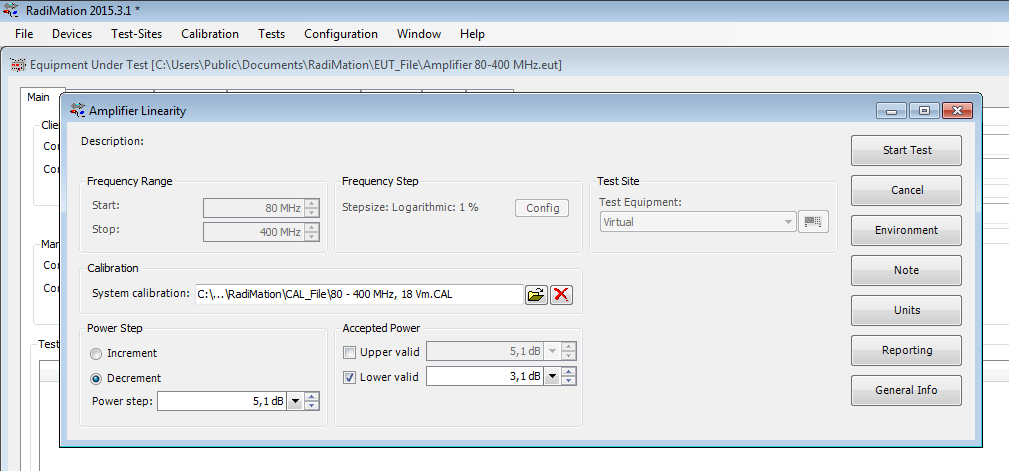Open the Reporting button

pos(907,351)
